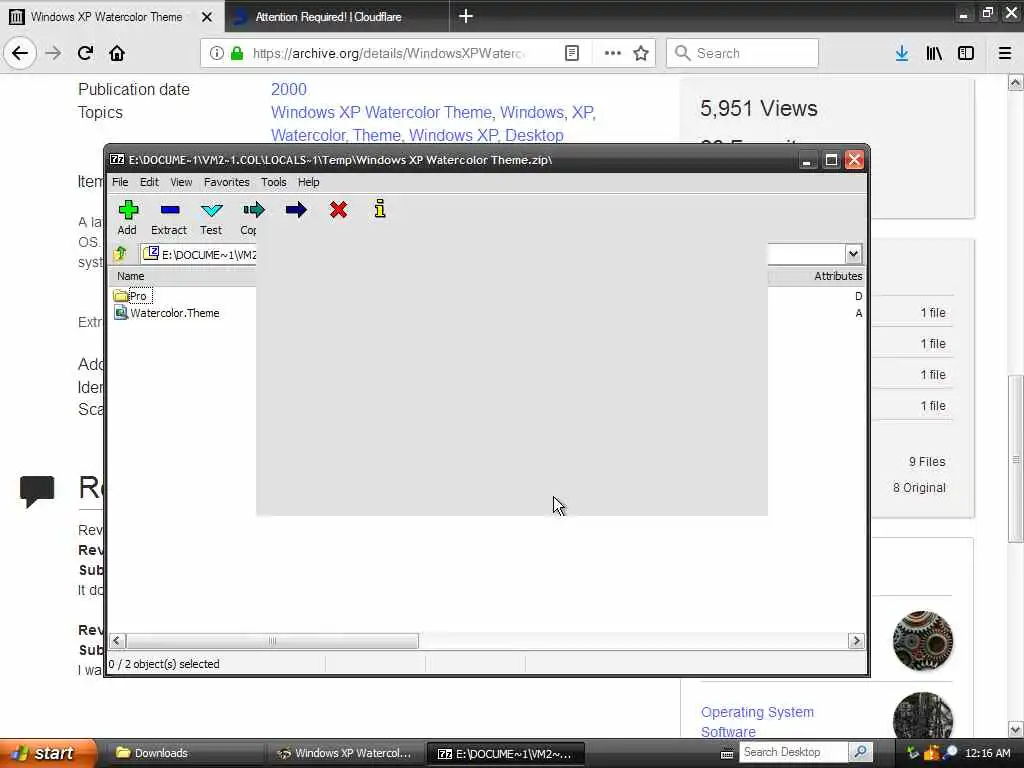The height and width of the screenshot is (768, 1024).
Task: Click the green padlock security icon
Action: pos(237,53)
